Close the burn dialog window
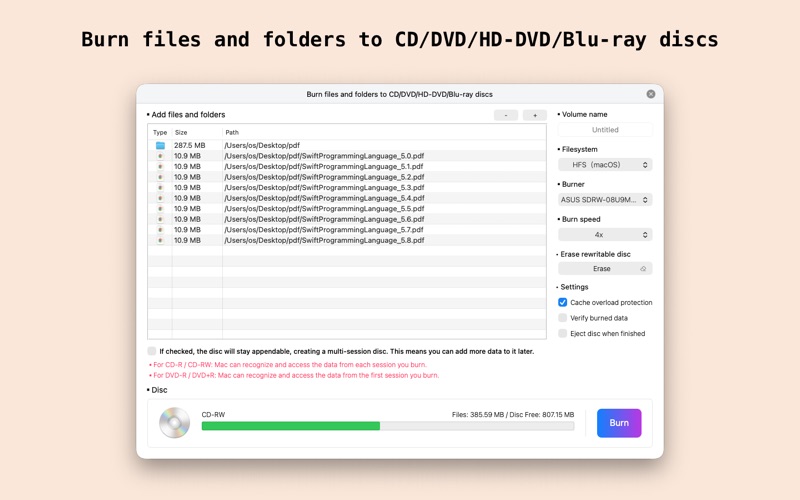 pos(651,94)
